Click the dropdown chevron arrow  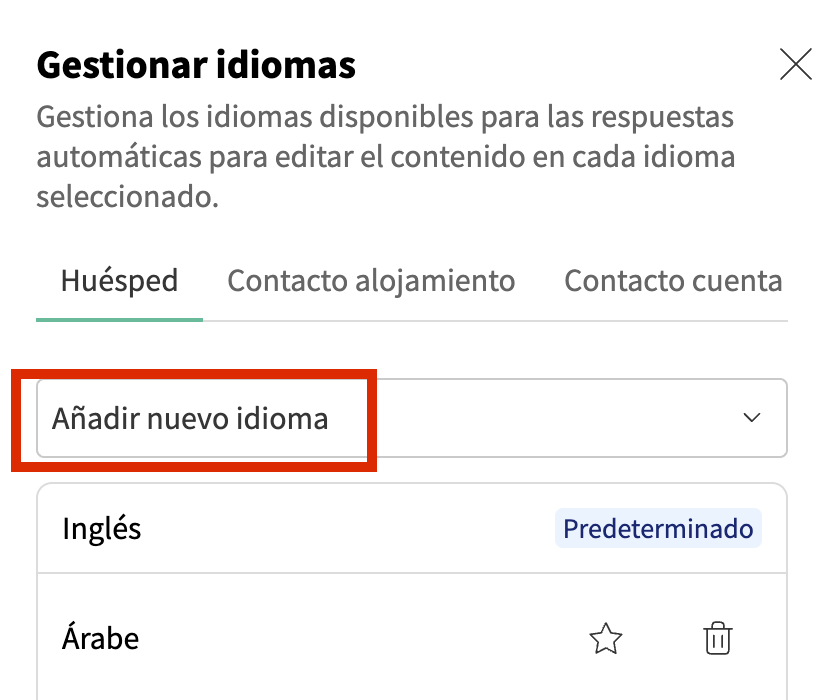click(x=753, y=418)
